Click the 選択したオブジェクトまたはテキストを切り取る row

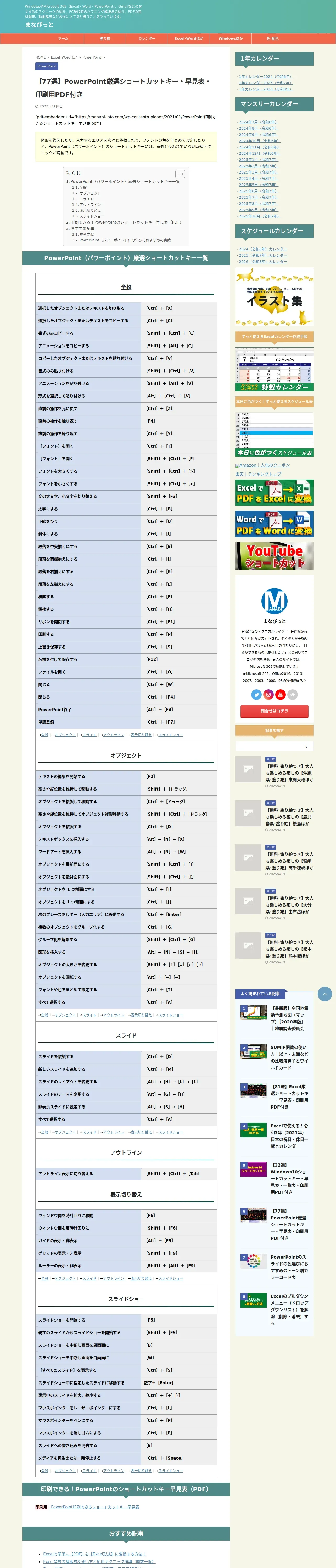(126, 308)
